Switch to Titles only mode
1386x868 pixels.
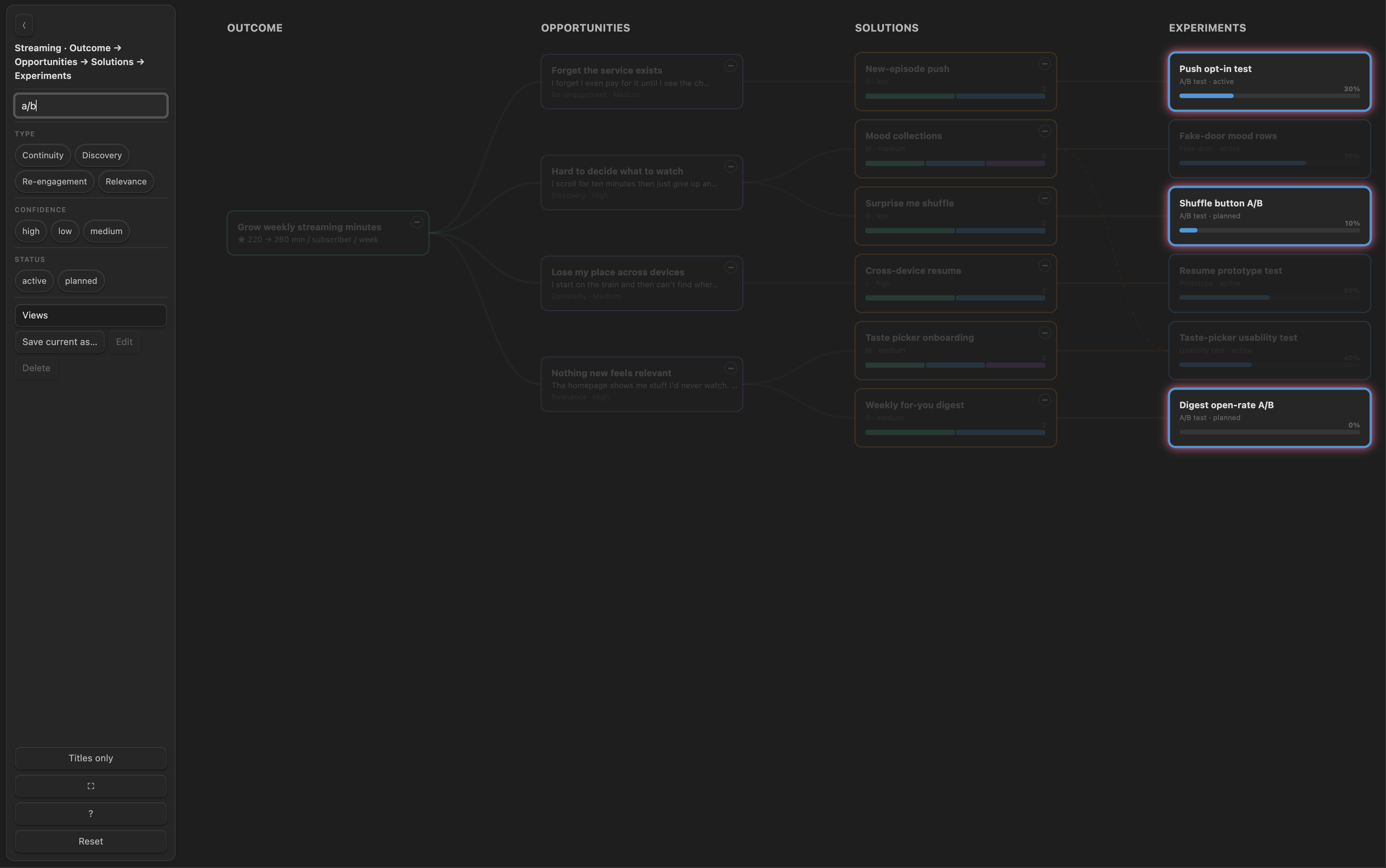(91, 758)
